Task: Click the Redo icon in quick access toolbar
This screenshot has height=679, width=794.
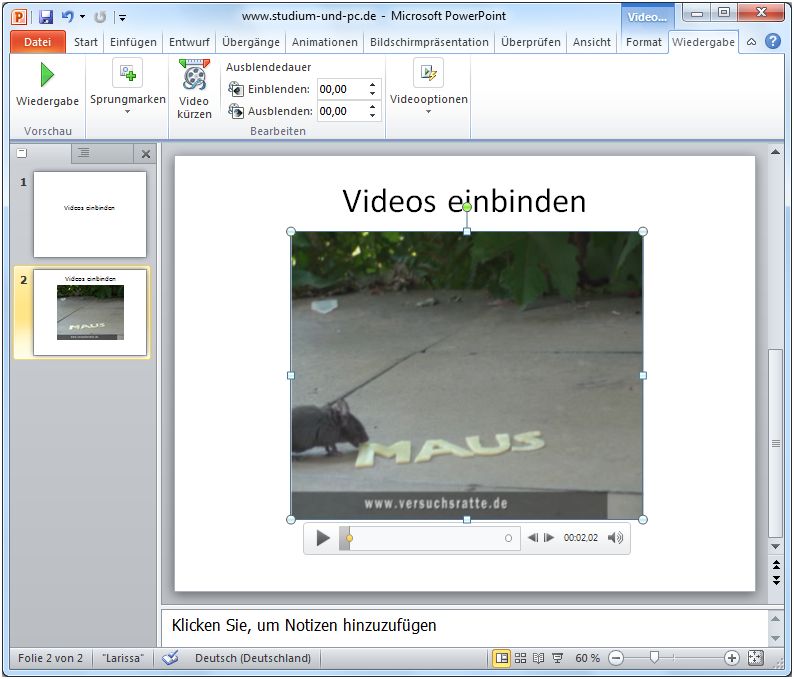Action: pos(100,17)
